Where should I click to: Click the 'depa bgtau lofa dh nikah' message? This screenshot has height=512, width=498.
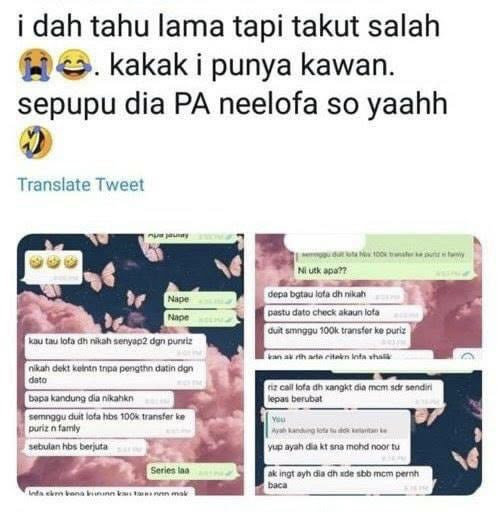click(x=334, y=295)
